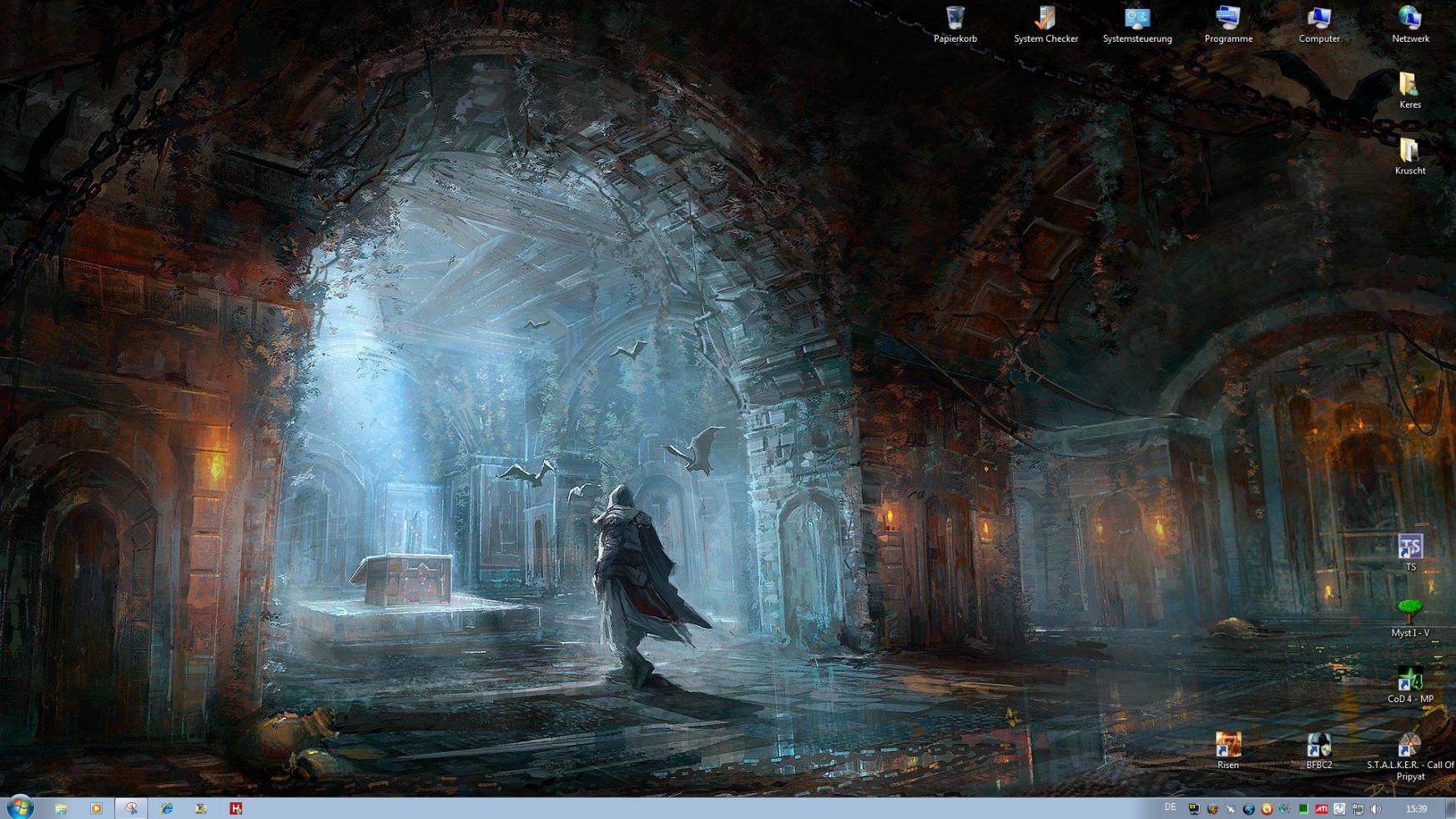Screen dimensions: 1456x819
Task: Open the Netzwerk desktop icon
Action: point(1410,24)
